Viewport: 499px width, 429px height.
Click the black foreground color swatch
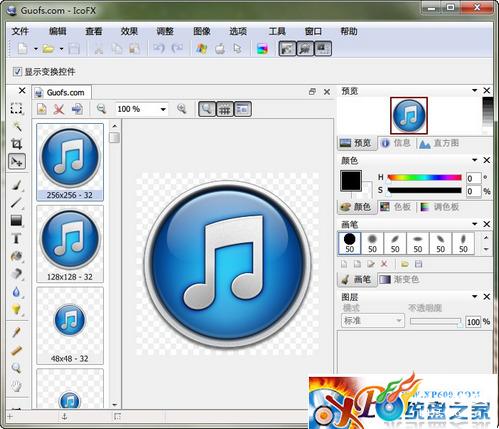[x=351, y=181]
